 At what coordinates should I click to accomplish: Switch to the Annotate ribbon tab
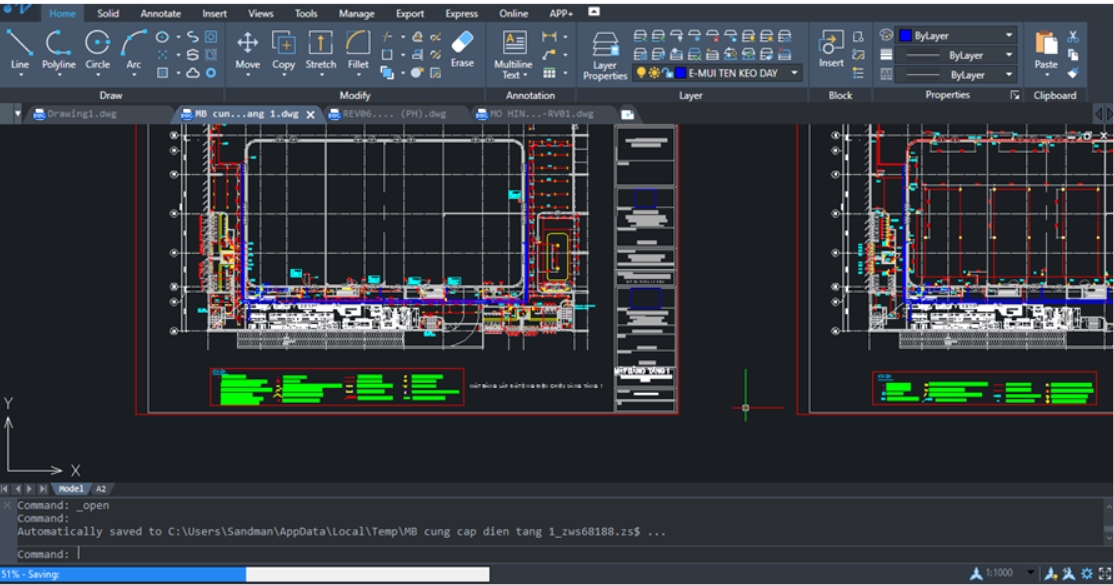[161, 14]
